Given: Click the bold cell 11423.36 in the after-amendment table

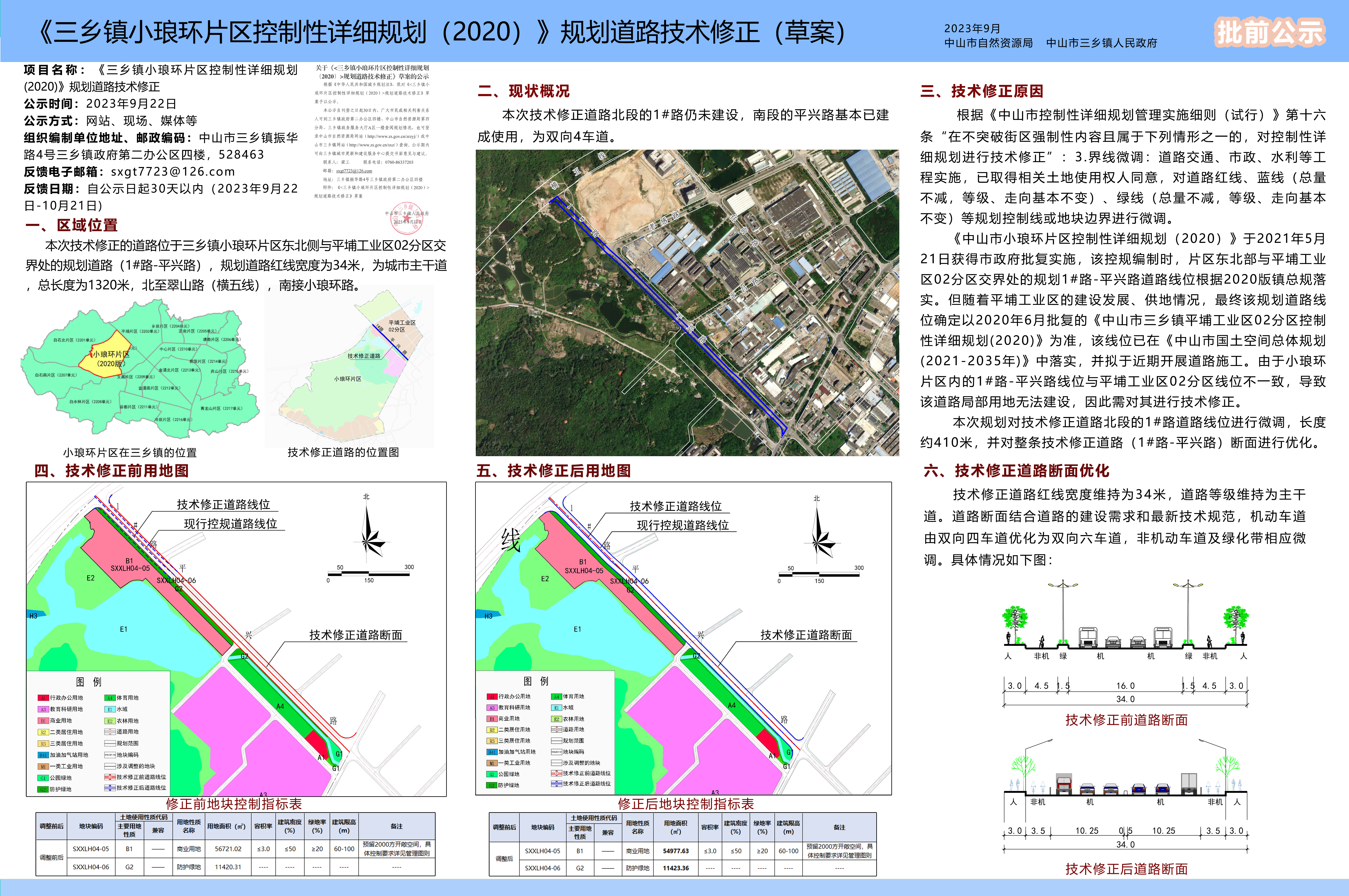Looking at the screenshot, I should click(676, 868).
